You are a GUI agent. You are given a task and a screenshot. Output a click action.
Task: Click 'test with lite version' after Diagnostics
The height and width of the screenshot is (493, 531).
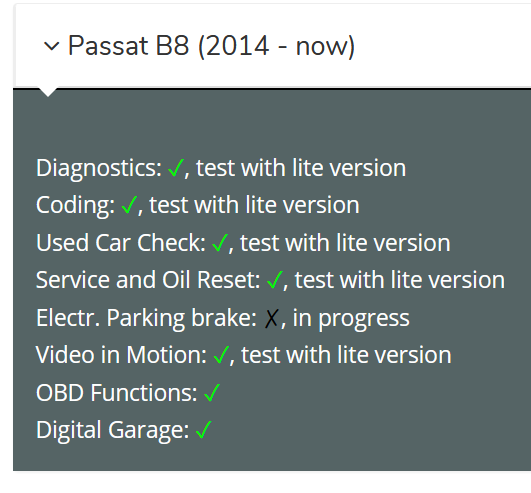pyautogui.click(x=301, y=168)
